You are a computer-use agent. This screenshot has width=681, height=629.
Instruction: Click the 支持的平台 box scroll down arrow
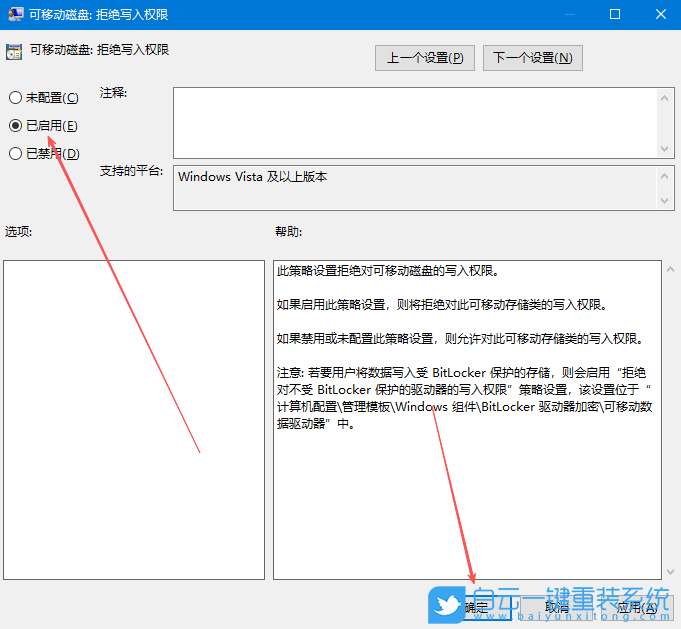(664, 201)
